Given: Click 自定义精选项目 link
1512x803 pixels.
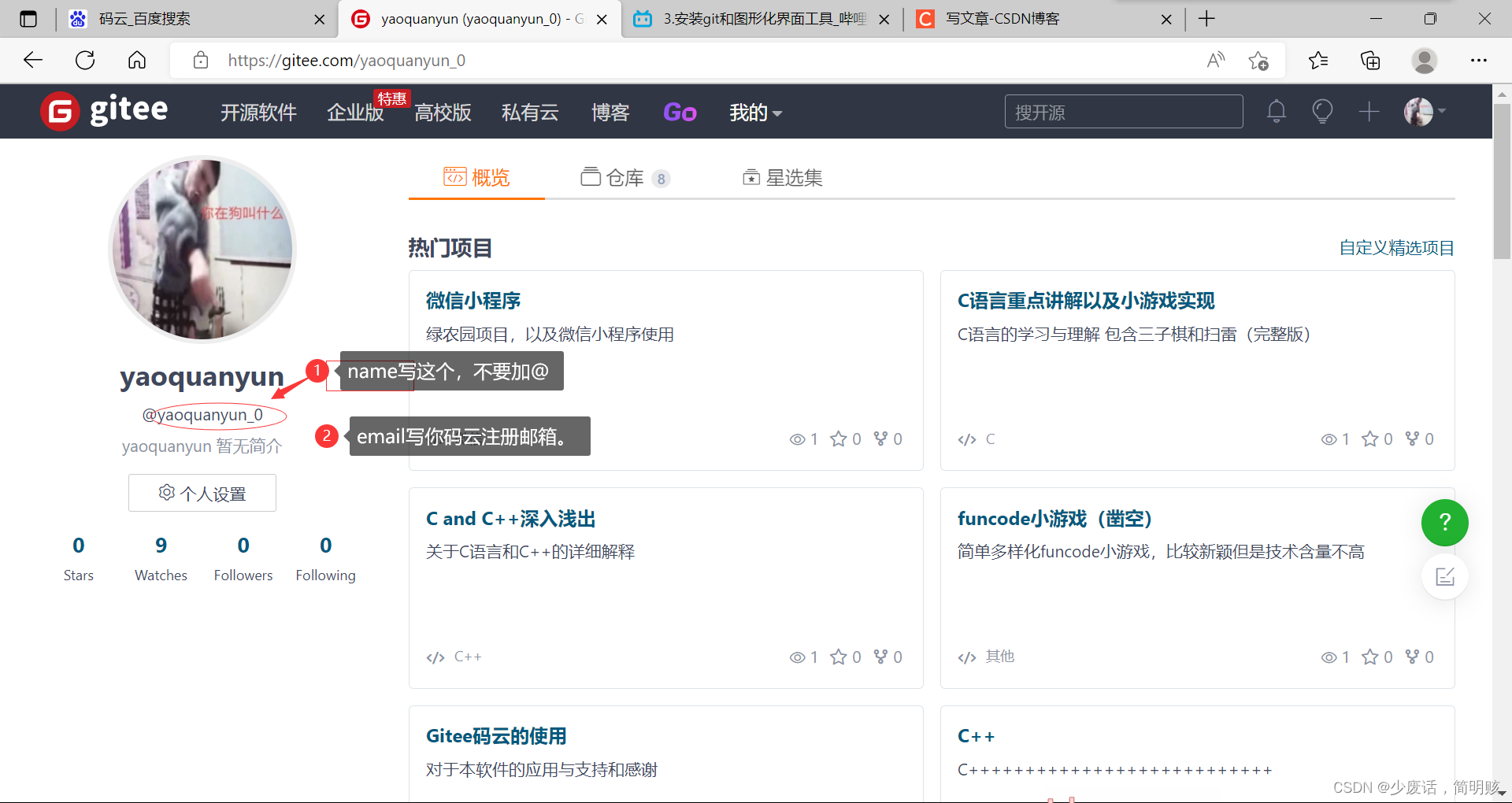Looking at the screenshot, I should click(x=1396, y=248).
